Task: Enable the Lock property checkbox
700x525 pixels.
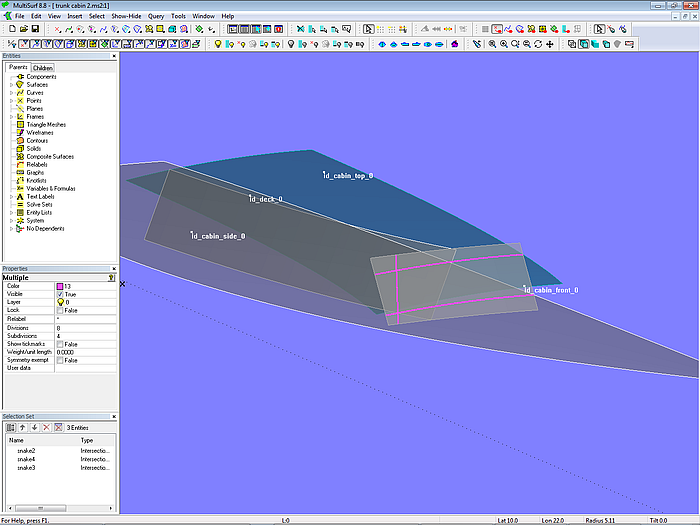Action: point(60,310)
